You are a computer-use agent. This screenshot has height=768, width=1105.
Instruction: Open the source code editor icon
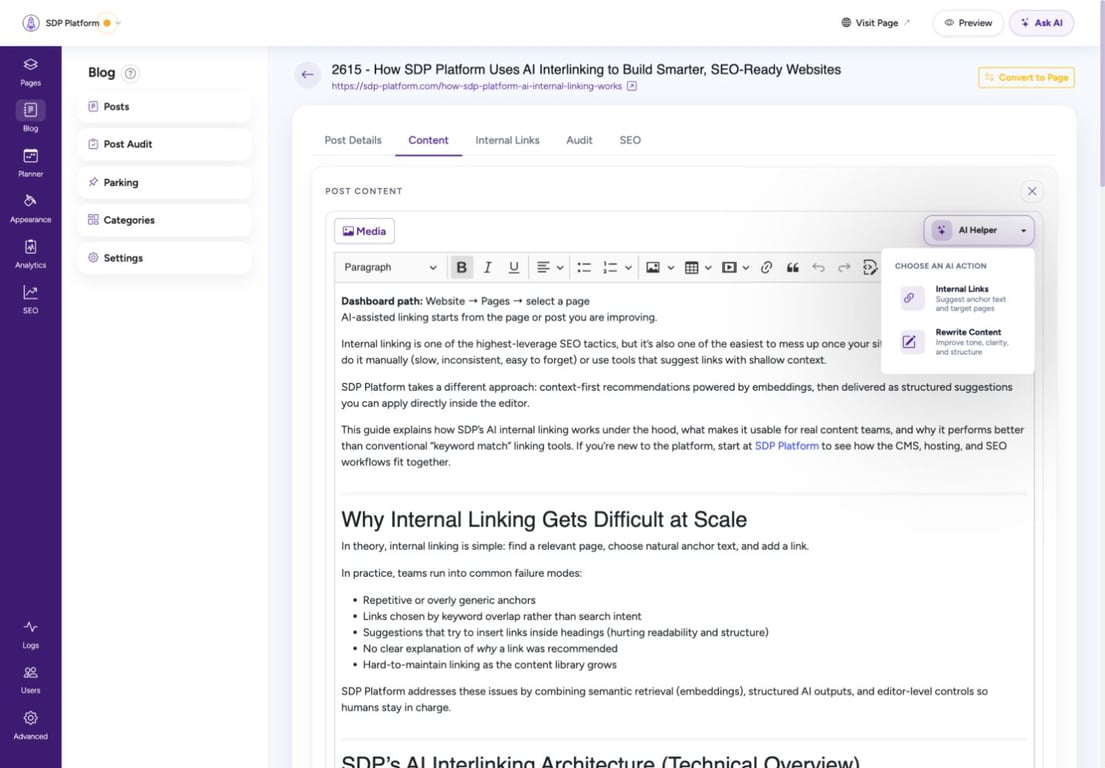(x=870, y=267)
